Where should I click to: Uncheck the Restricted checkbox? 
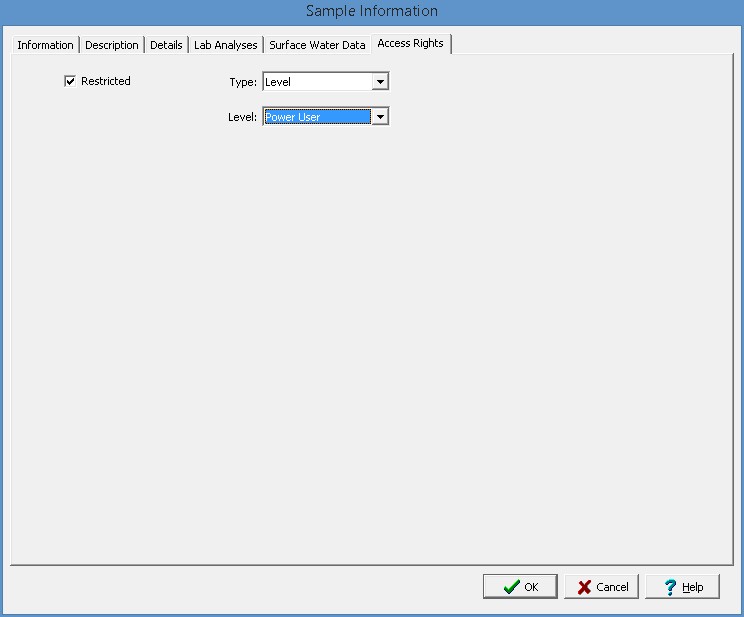[70, 81]
